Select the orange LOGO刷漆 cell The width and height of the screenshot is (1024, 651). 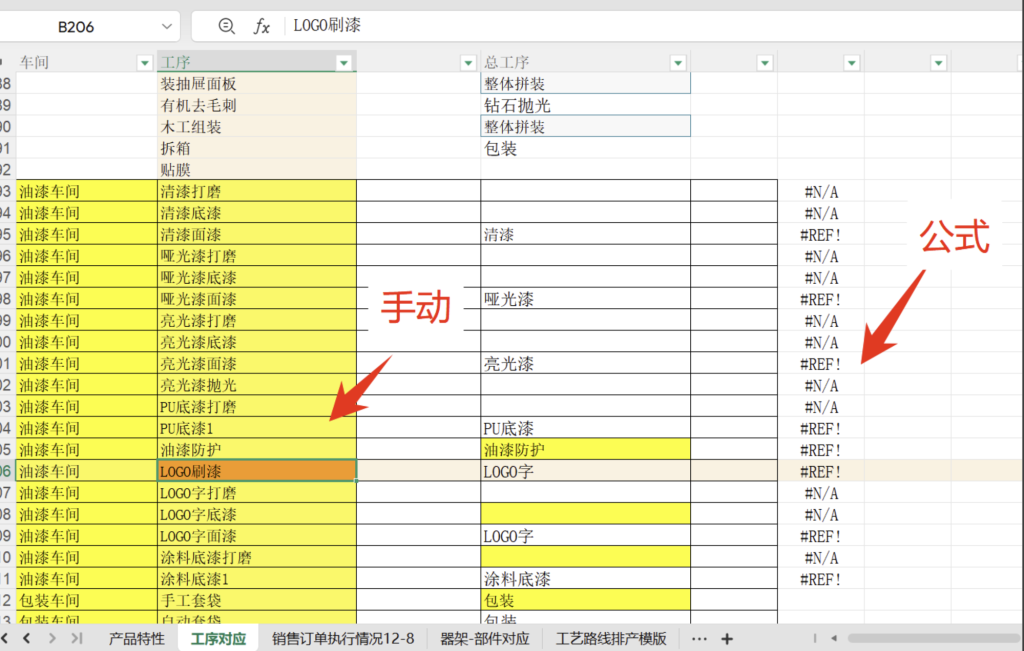click(257, 471)
